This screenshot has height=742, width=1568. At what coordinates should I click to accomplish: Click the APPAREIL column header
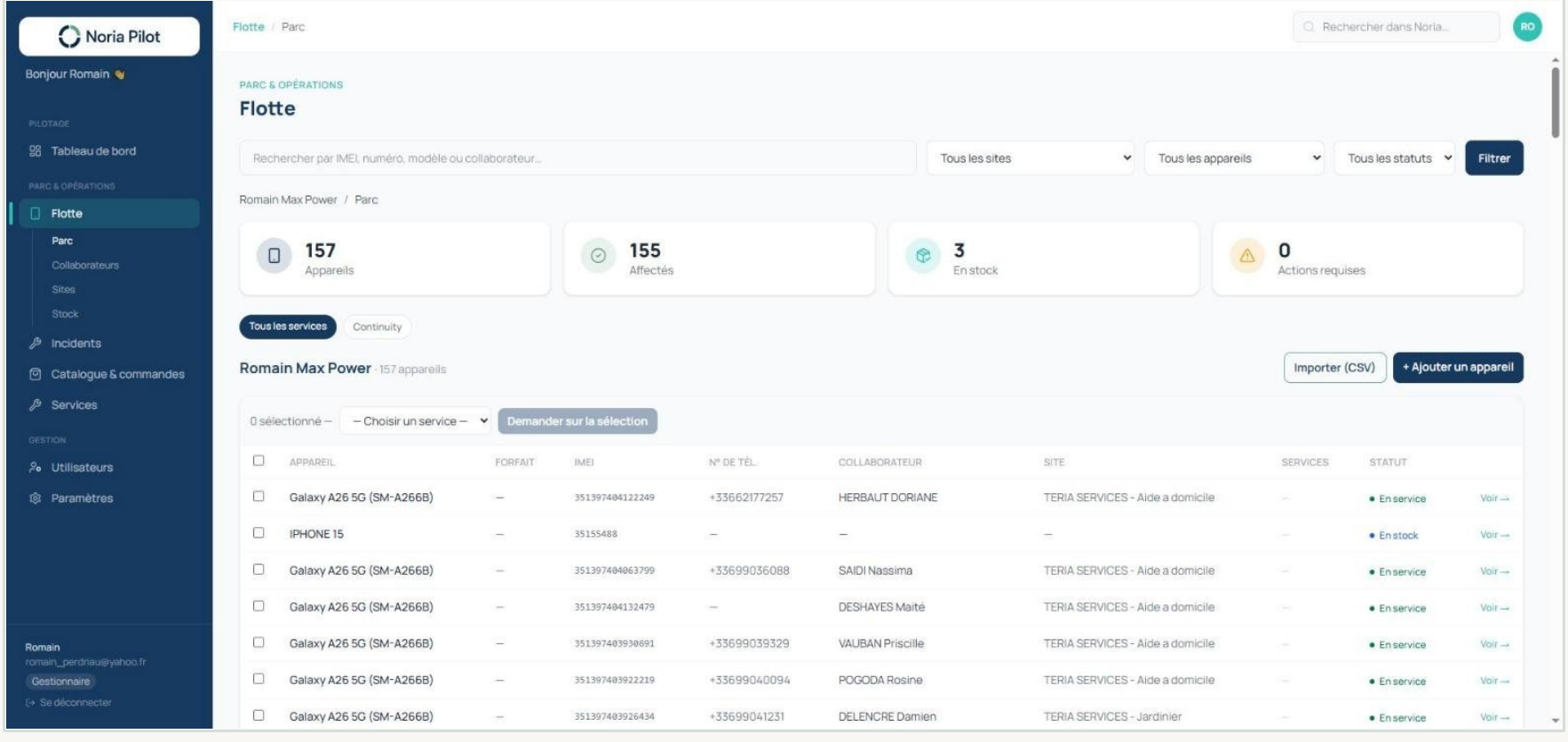312,462
